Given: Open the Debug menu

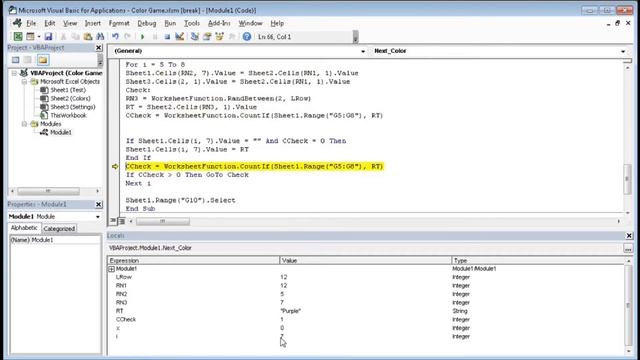Looking at the screenshot, I should pos(147,23).
